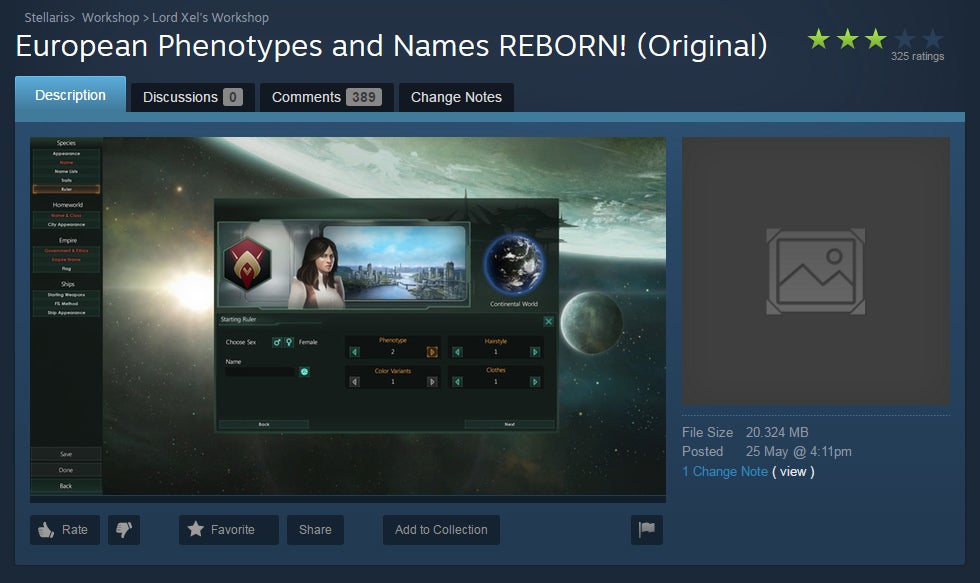The image size is (980, 583).
Task: Click the ruler Name input field
Action: (x=260, y=372)
